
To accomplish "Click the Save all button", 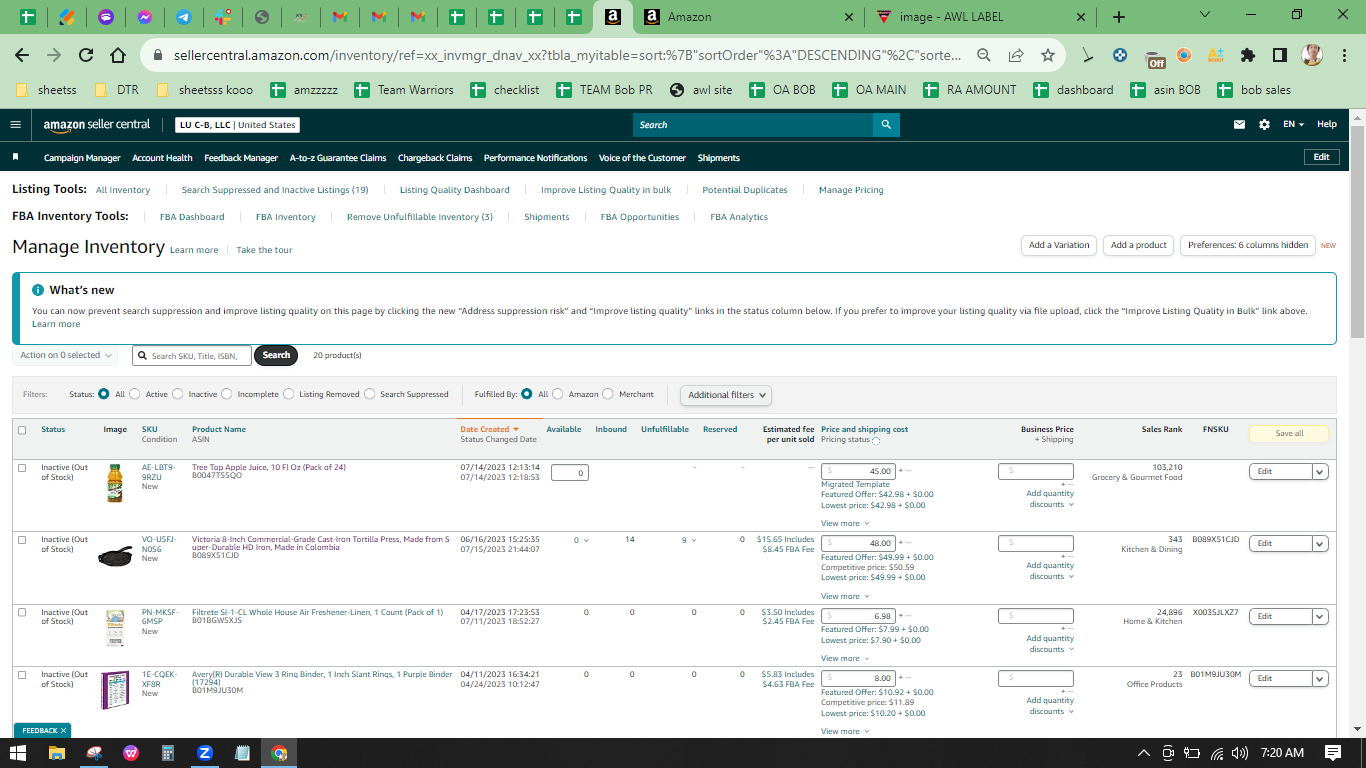I will point(1289,433).
